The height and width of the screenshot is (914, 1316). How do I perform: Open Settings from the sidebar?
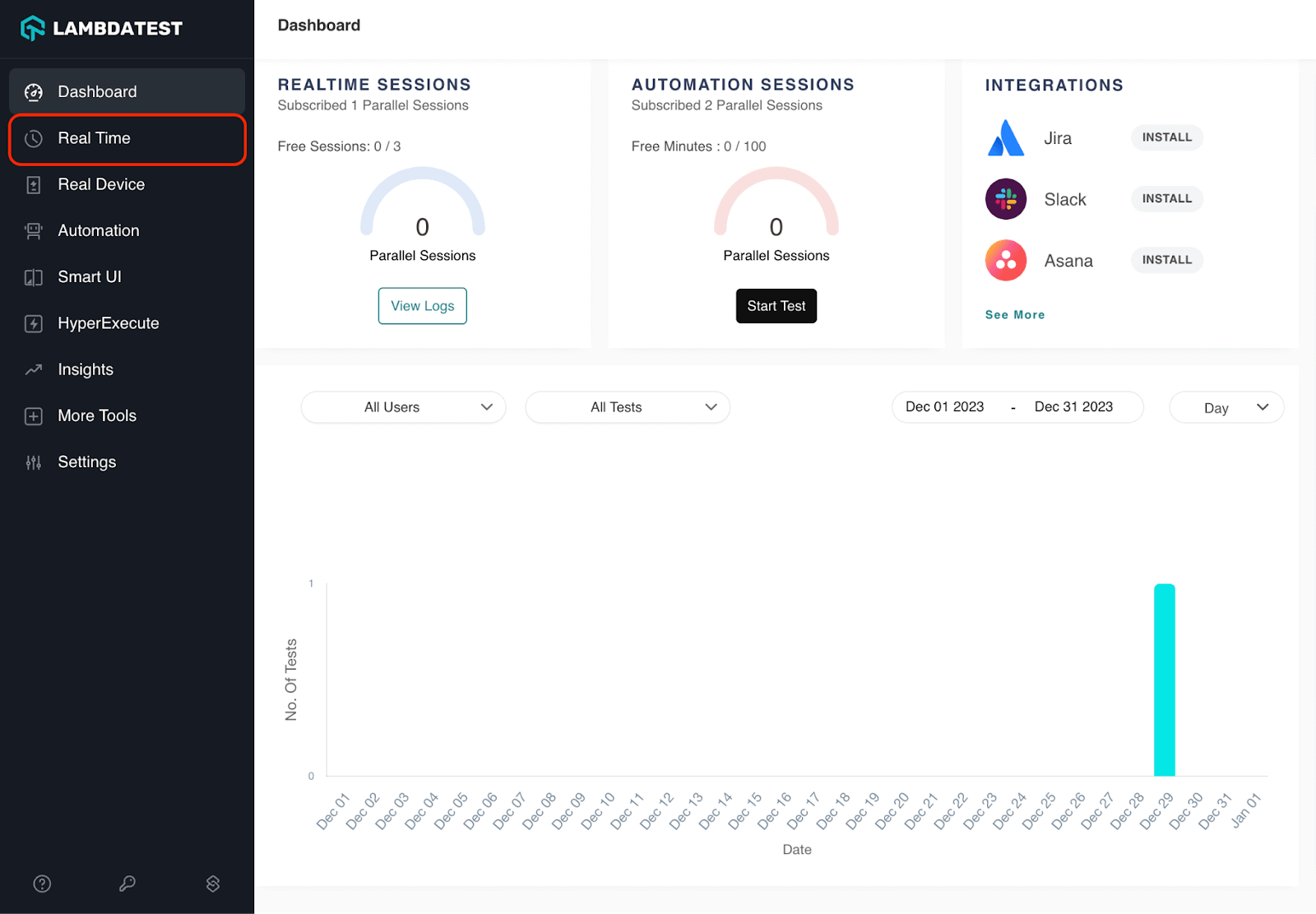(x=86, y=462)
